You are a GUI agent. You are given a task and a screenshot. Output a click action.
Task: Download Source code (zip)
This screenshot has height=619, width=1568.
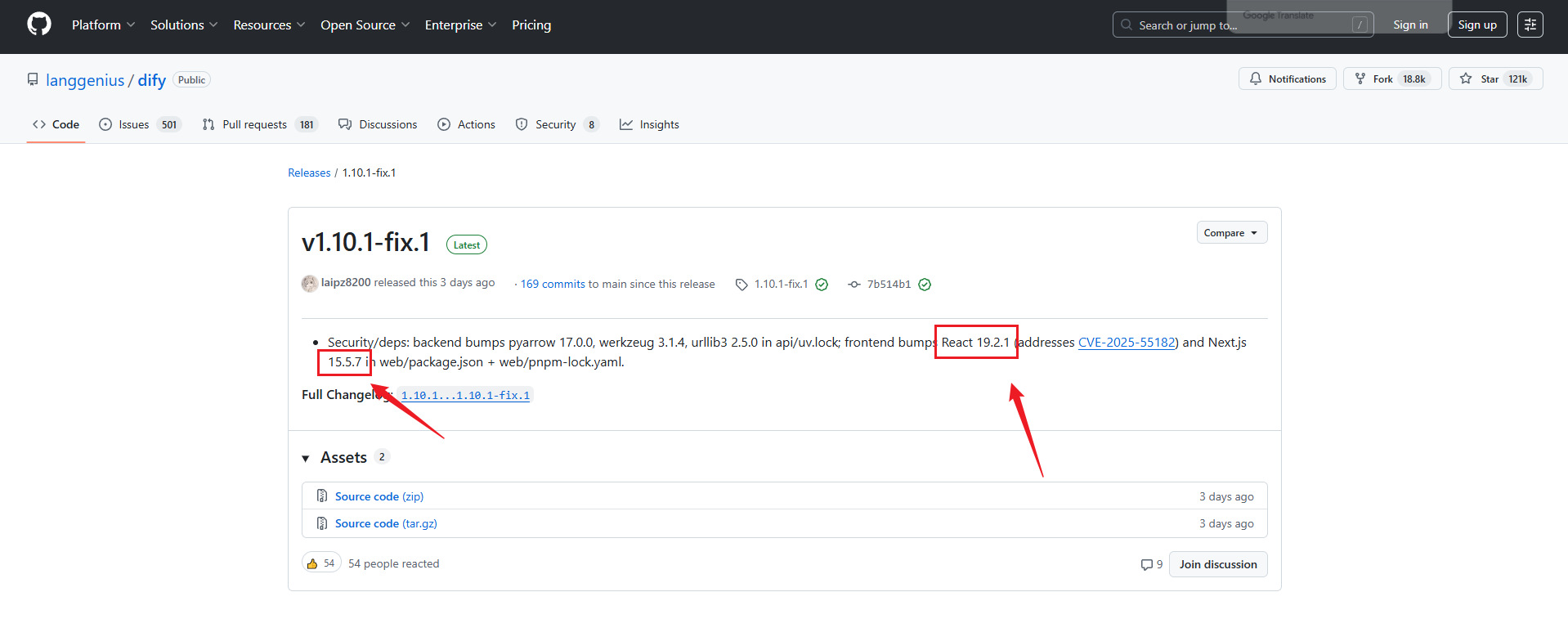[x=379, y=496]
